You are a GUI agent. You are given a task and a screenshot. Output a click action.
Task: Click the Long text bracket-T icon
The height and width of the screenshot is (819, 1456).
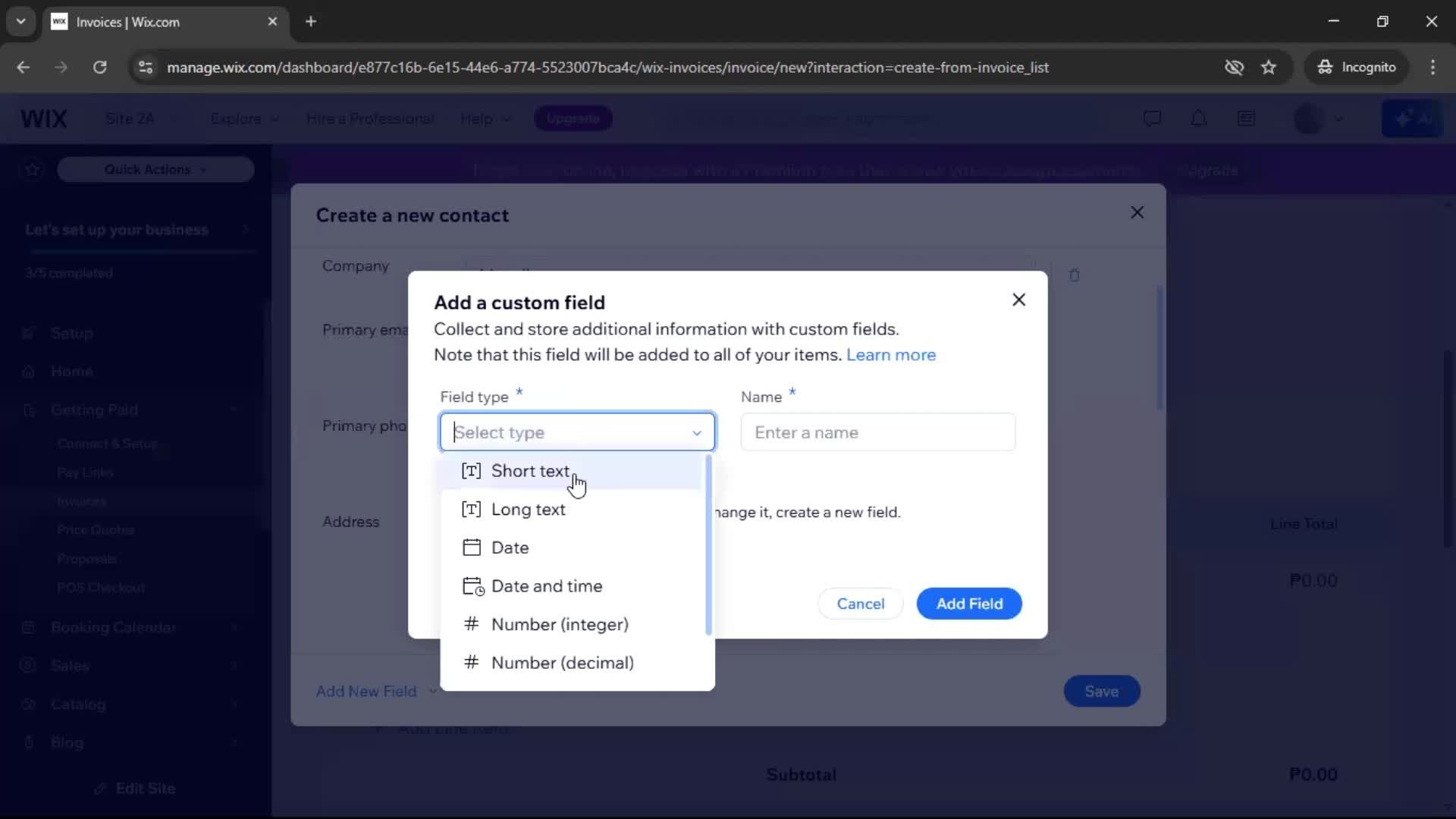[x=471, y=510]
